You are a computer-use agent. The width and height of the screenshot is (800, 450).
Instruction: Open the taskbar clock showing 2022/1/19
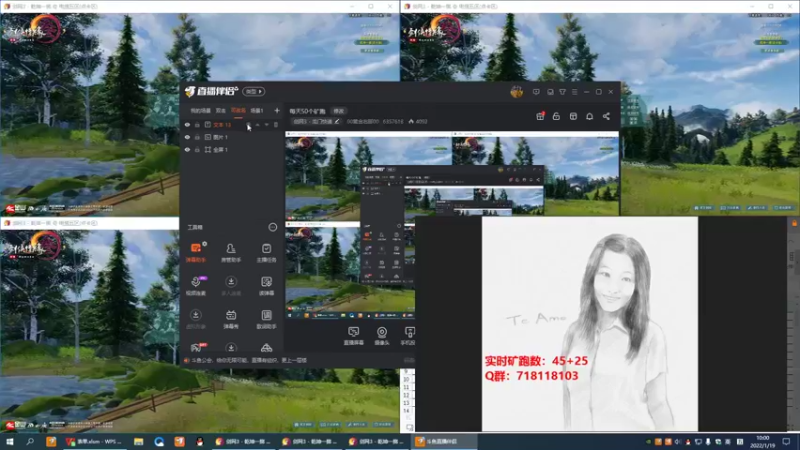coord(762,441)
